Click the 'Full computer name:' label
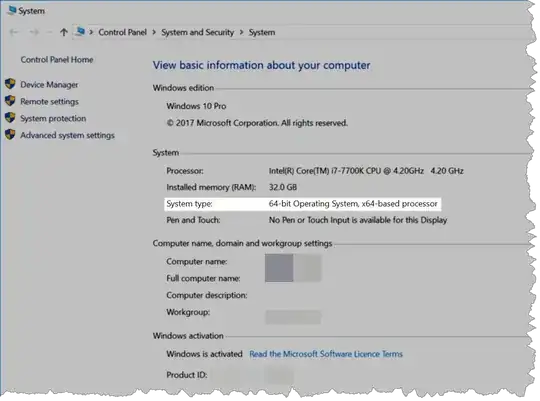Screen dimensions: 540x401 [204, 278]
